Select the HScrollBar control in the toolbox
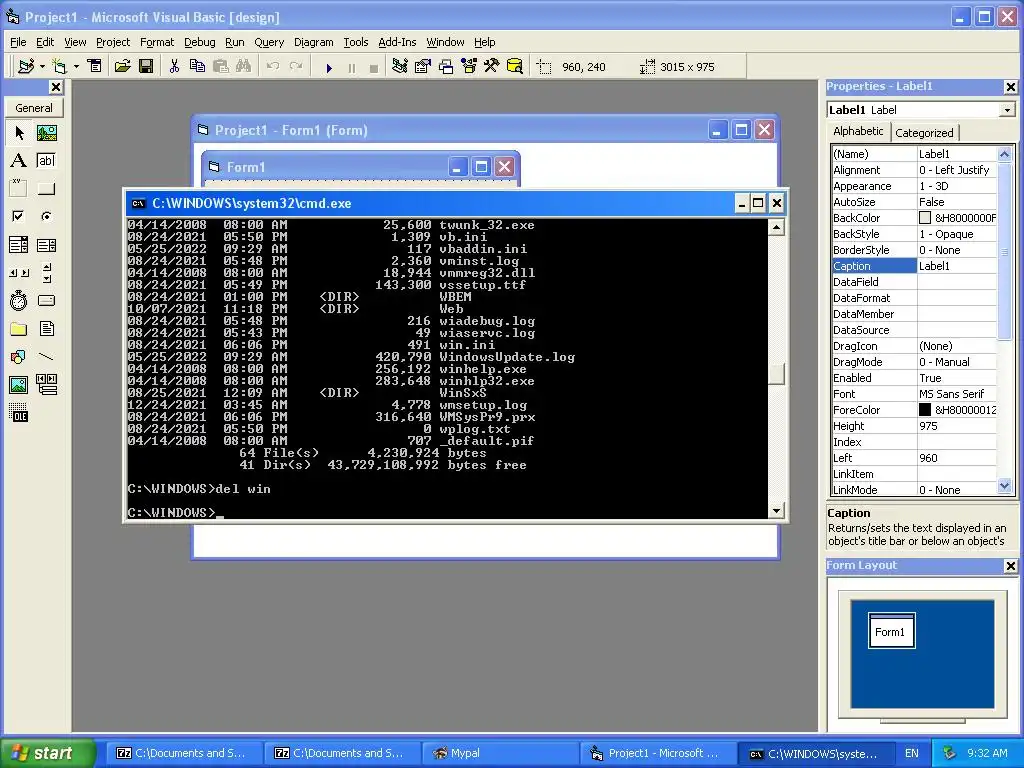1024x768 pixels. (x=19, y=273)
